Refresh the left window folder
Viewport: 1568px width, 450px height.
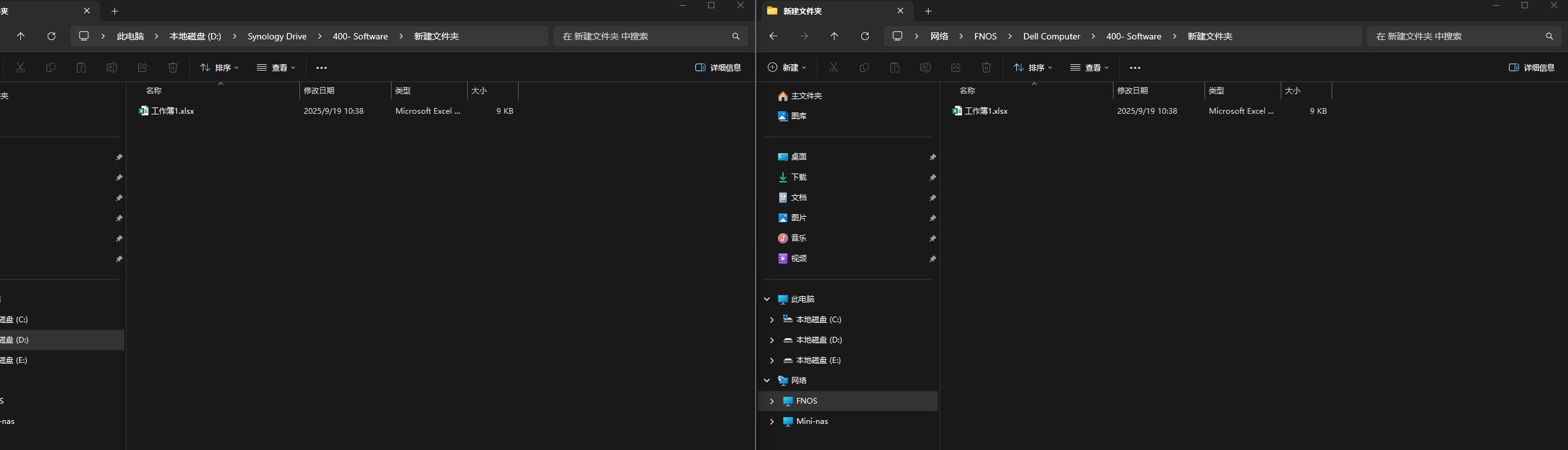tap(51, 36)
